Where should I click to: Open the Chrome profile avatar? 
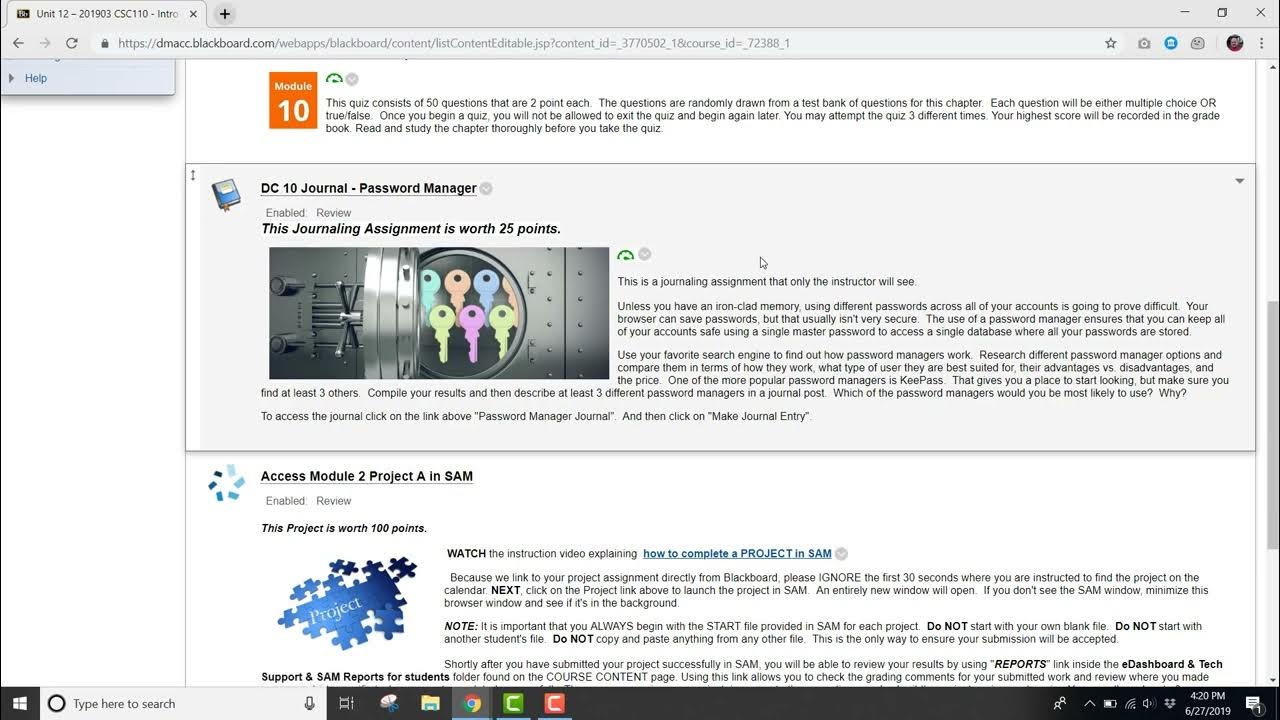tap(1235, 43)
